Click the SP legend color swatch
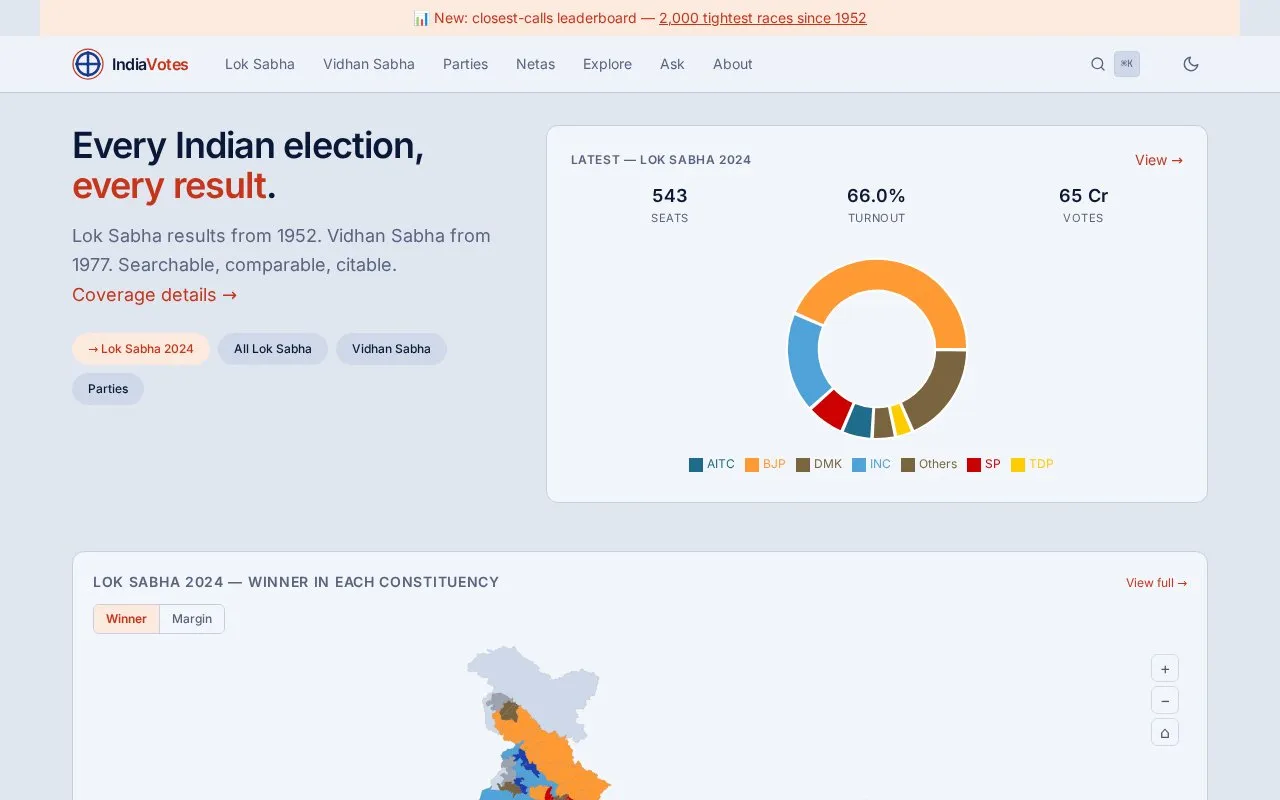The width and height of the screenshot is (1280, 800). [974, 465]
